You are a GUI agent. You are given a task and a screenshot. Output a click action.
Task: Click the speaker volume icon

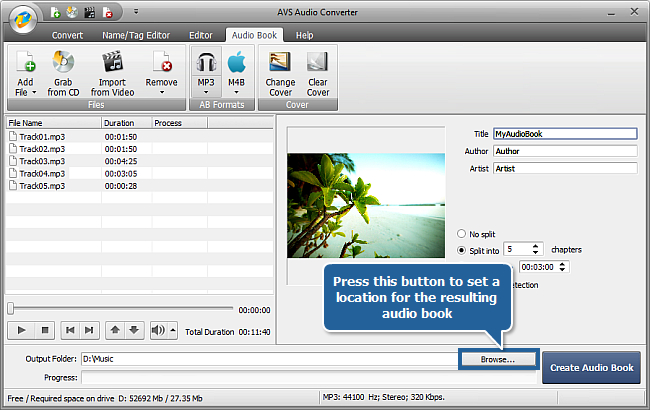(x=158, y=330)
